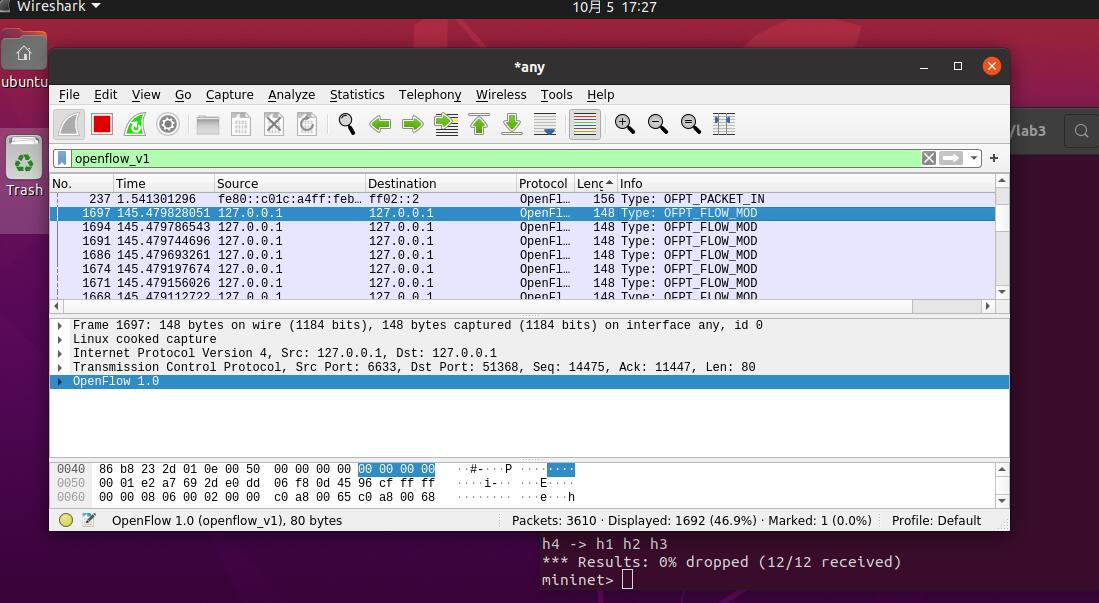
Task: Open display filter bookmarks
Action: point(62,158)
